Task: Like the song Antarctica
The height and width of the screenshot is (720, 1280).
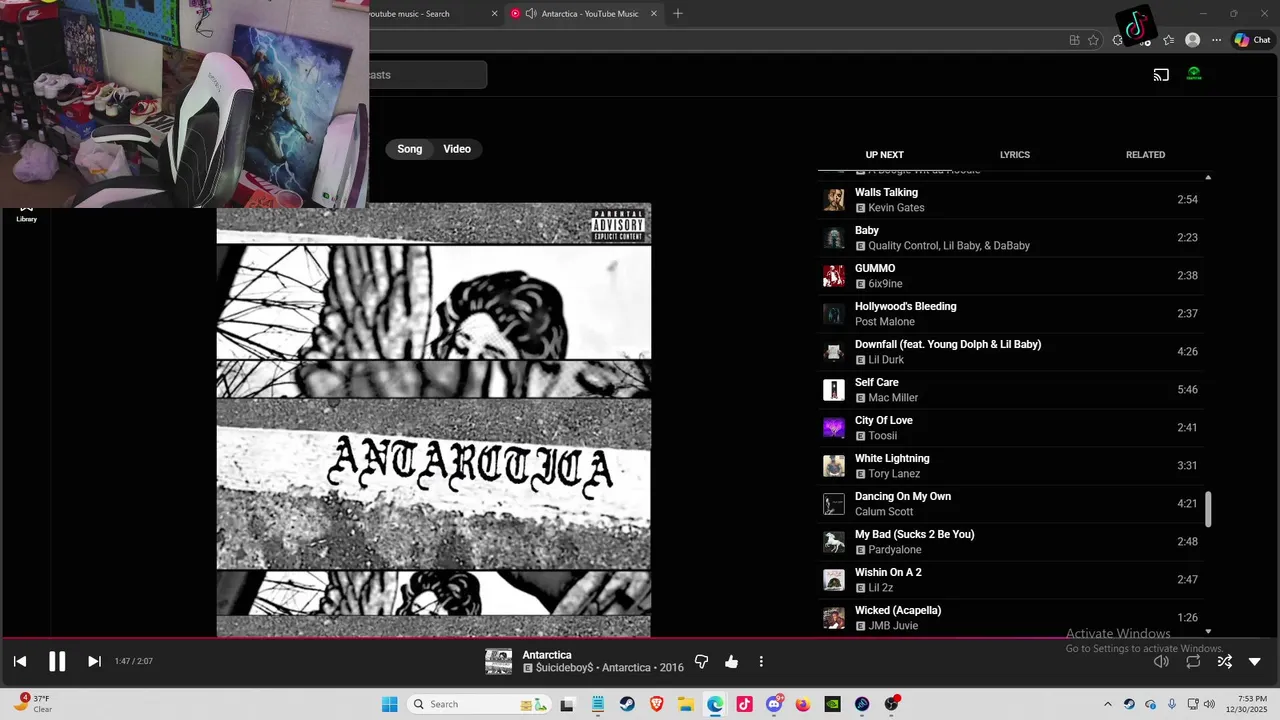Action: coord(731,662)
